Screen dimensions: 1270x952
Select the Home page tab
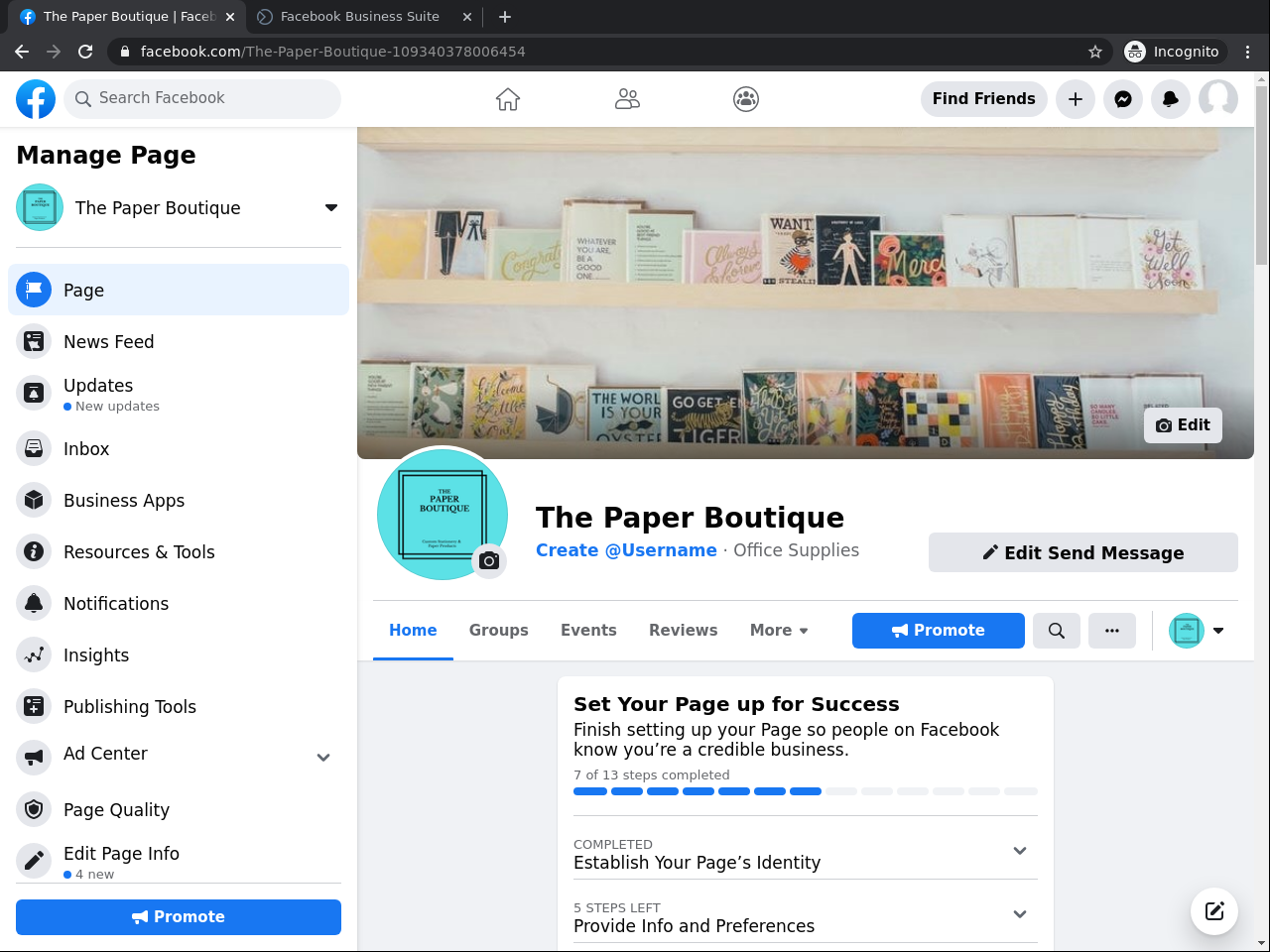click(413, 631)
